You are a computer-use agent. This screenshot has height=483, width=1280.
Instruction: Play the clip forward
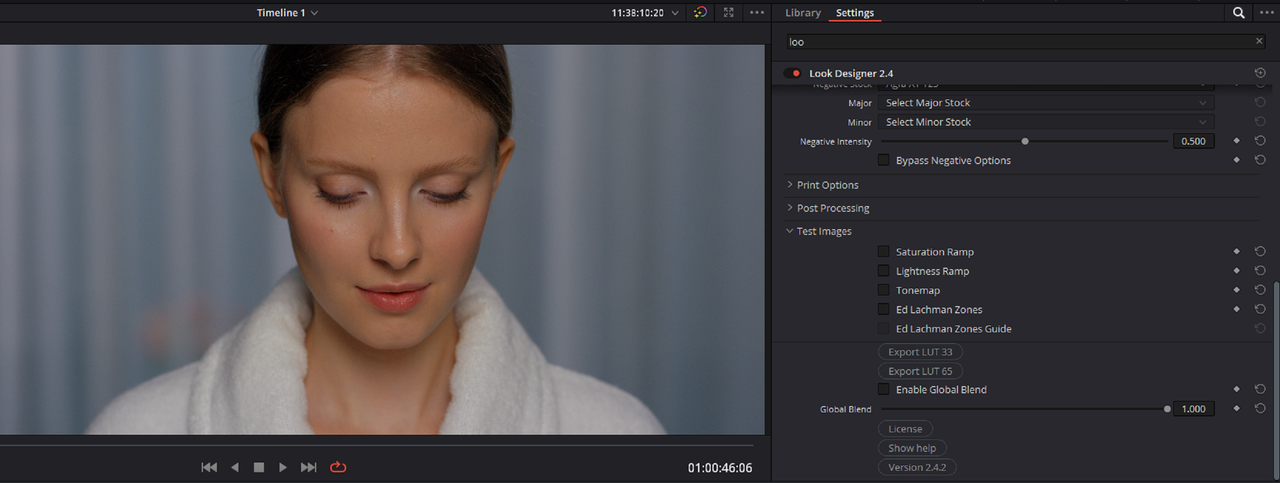coord(283,467)
